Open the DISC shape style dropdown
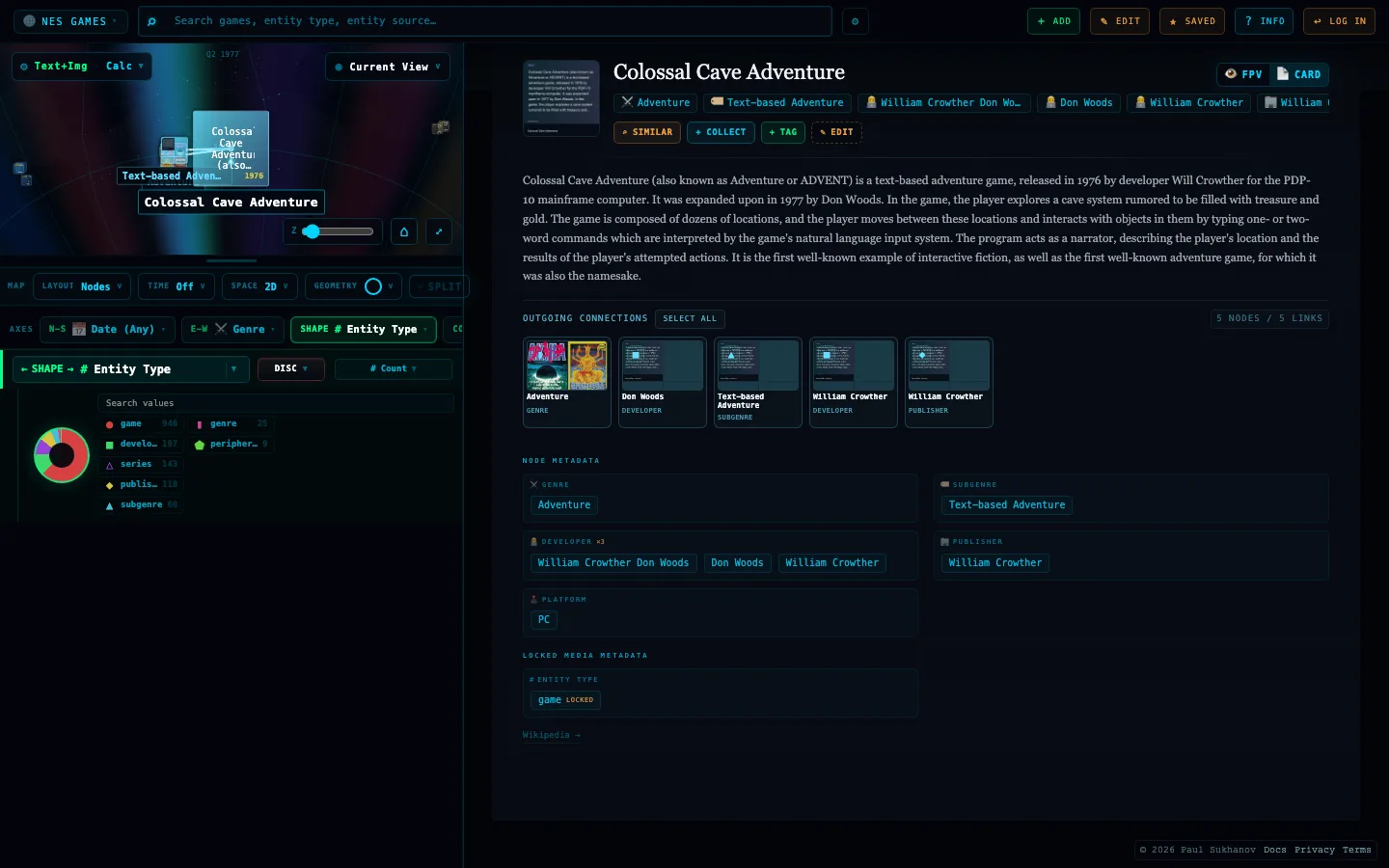Screen dimensions: 1389x868 point(291,369)
